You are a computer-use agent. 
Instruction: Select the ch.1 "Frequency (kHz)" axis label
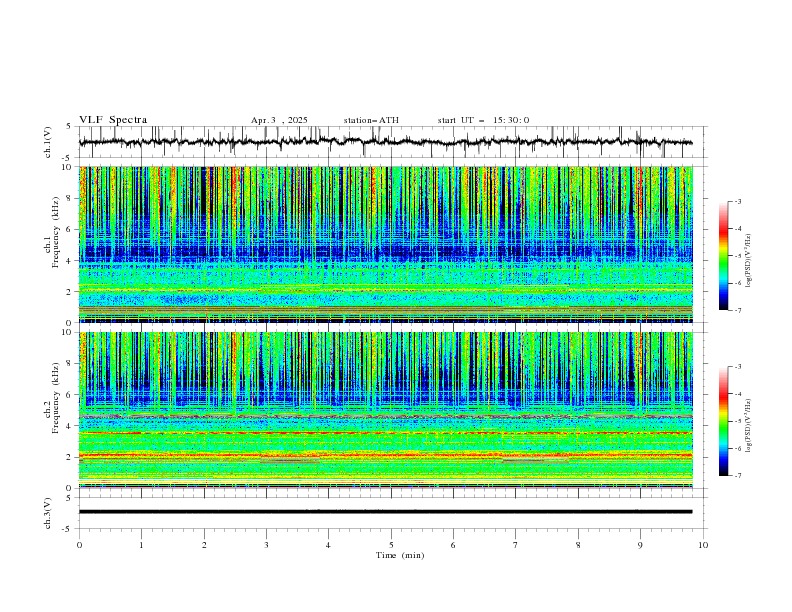click(x=55, y=230)
